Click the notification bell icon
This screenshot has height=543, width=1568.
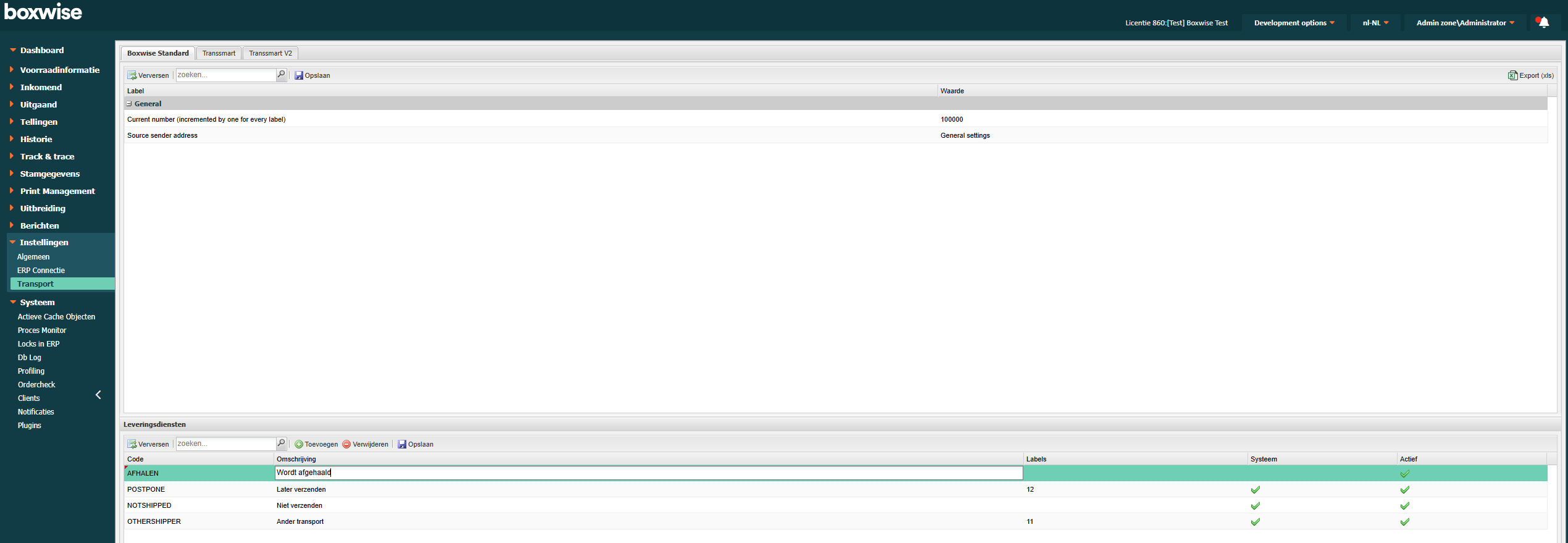pyautogui.click(x=1543, y=23)
